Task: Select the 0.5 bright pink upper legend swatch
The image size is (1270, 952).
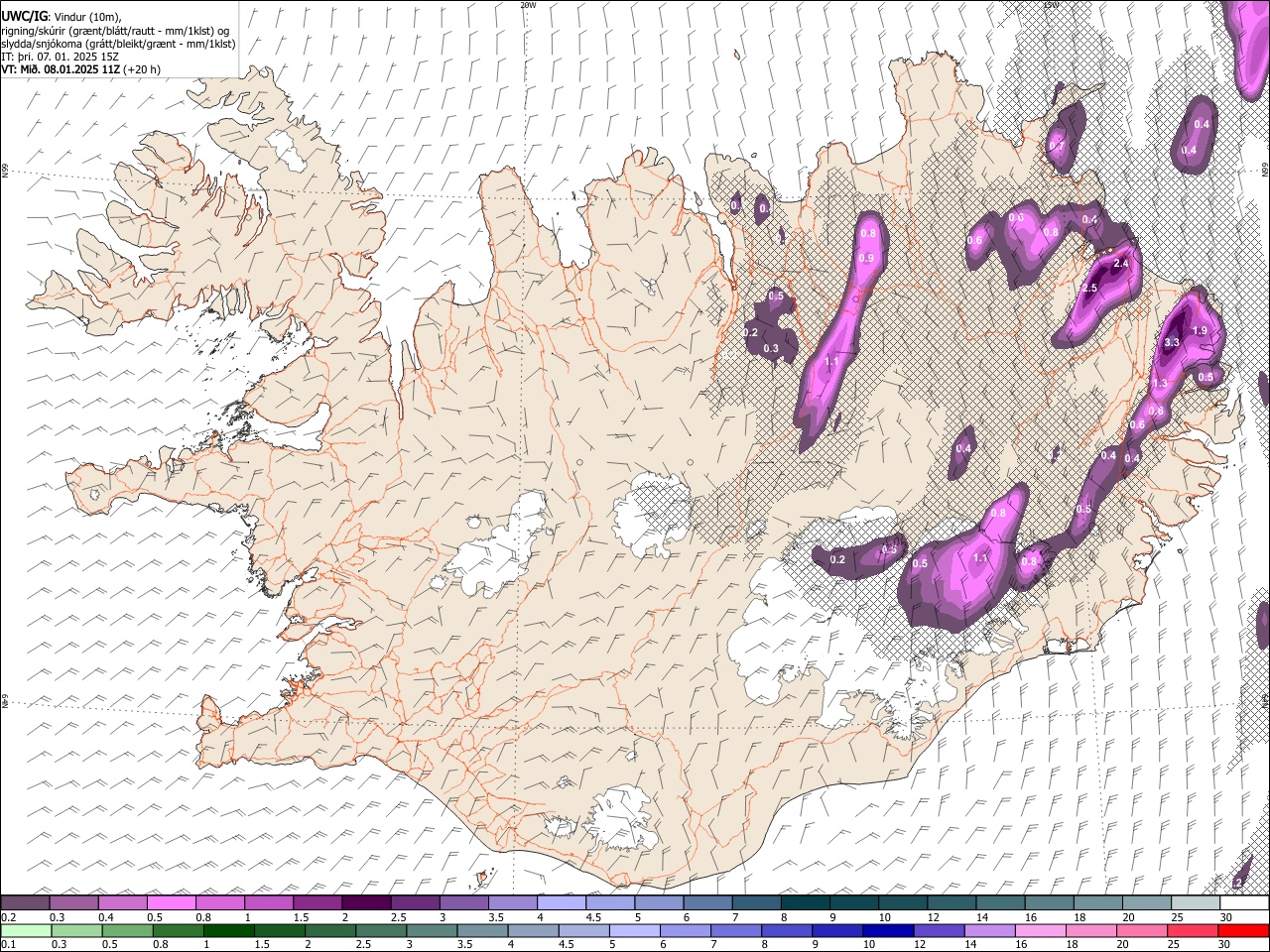Action: coord(171,903)
